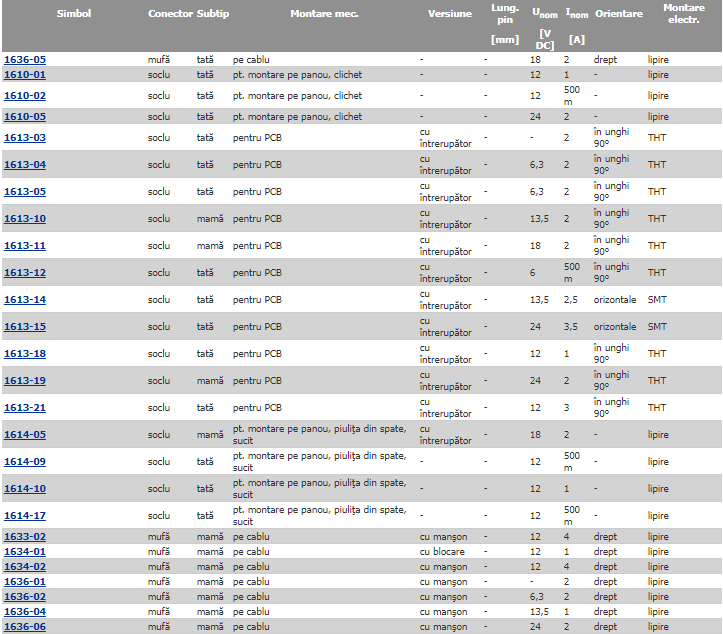Viewport: 723px width, 634px height.
Task: Select 'orizontale' in row 1613-15
Action: point(615,326)
